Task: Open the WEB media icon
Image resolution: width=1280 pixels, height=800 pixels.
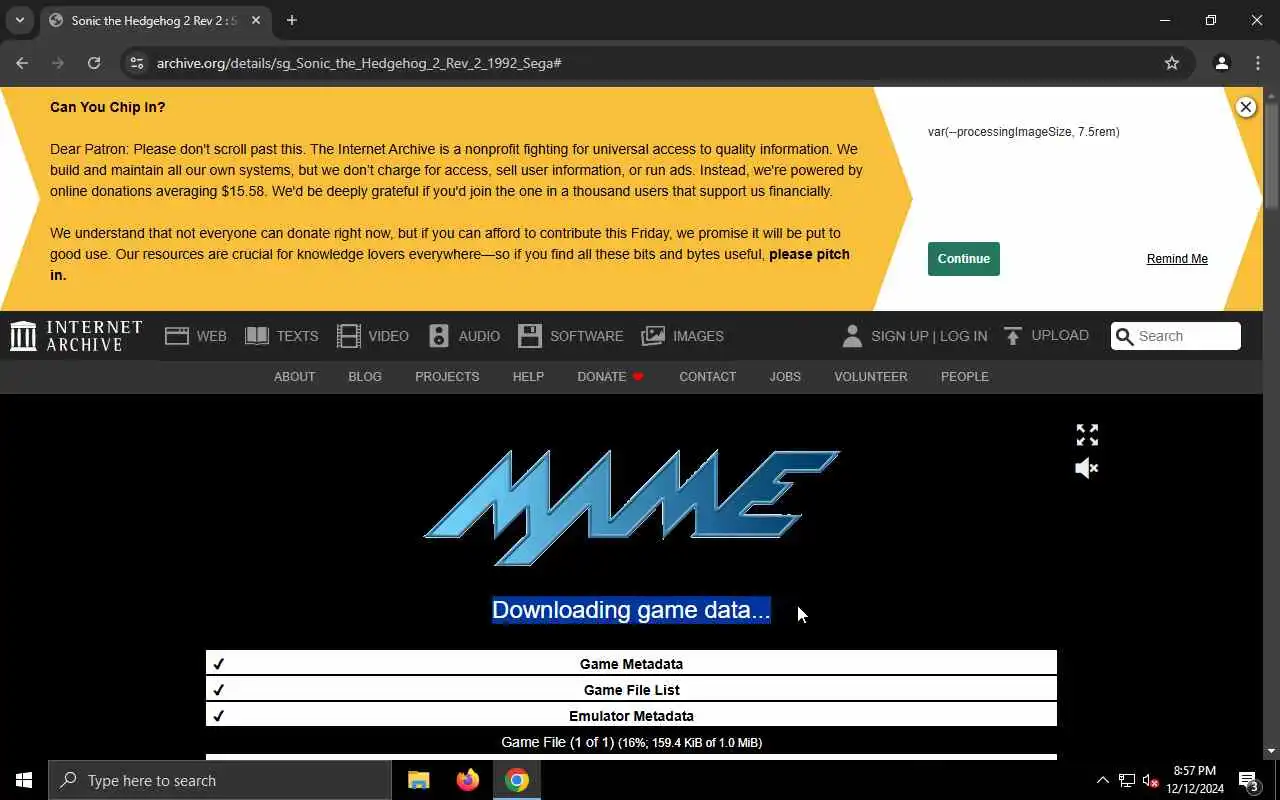Action: 177,336
